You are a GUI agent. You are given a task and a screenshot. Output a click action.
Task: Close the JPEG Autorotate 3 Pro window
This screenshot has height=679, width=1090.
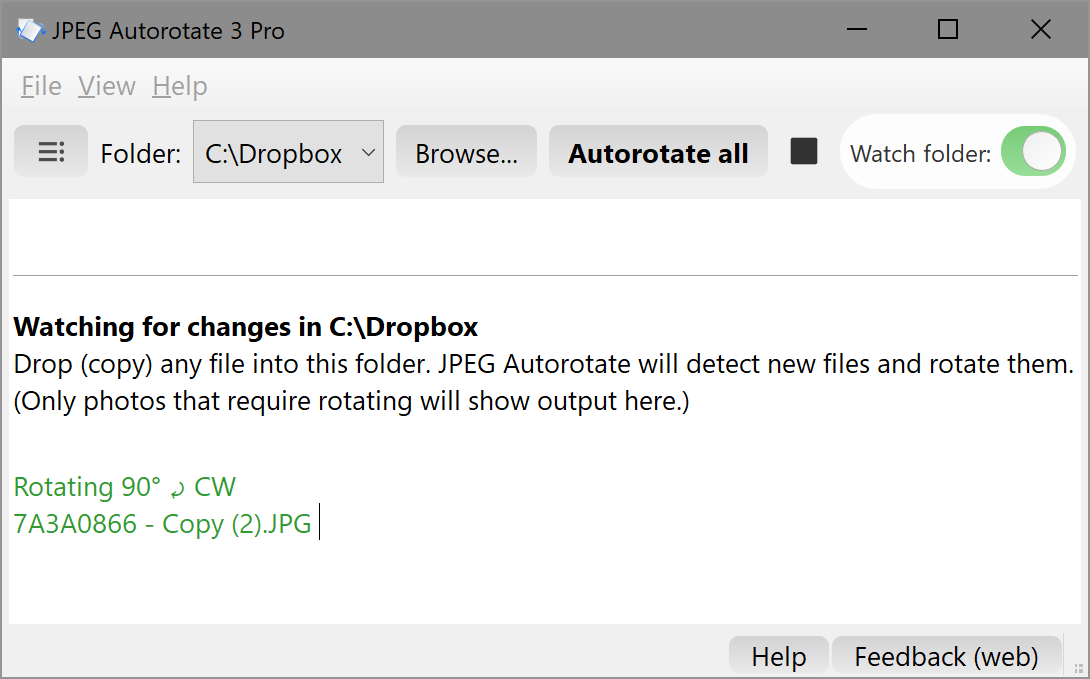(x=1041, y=29)
